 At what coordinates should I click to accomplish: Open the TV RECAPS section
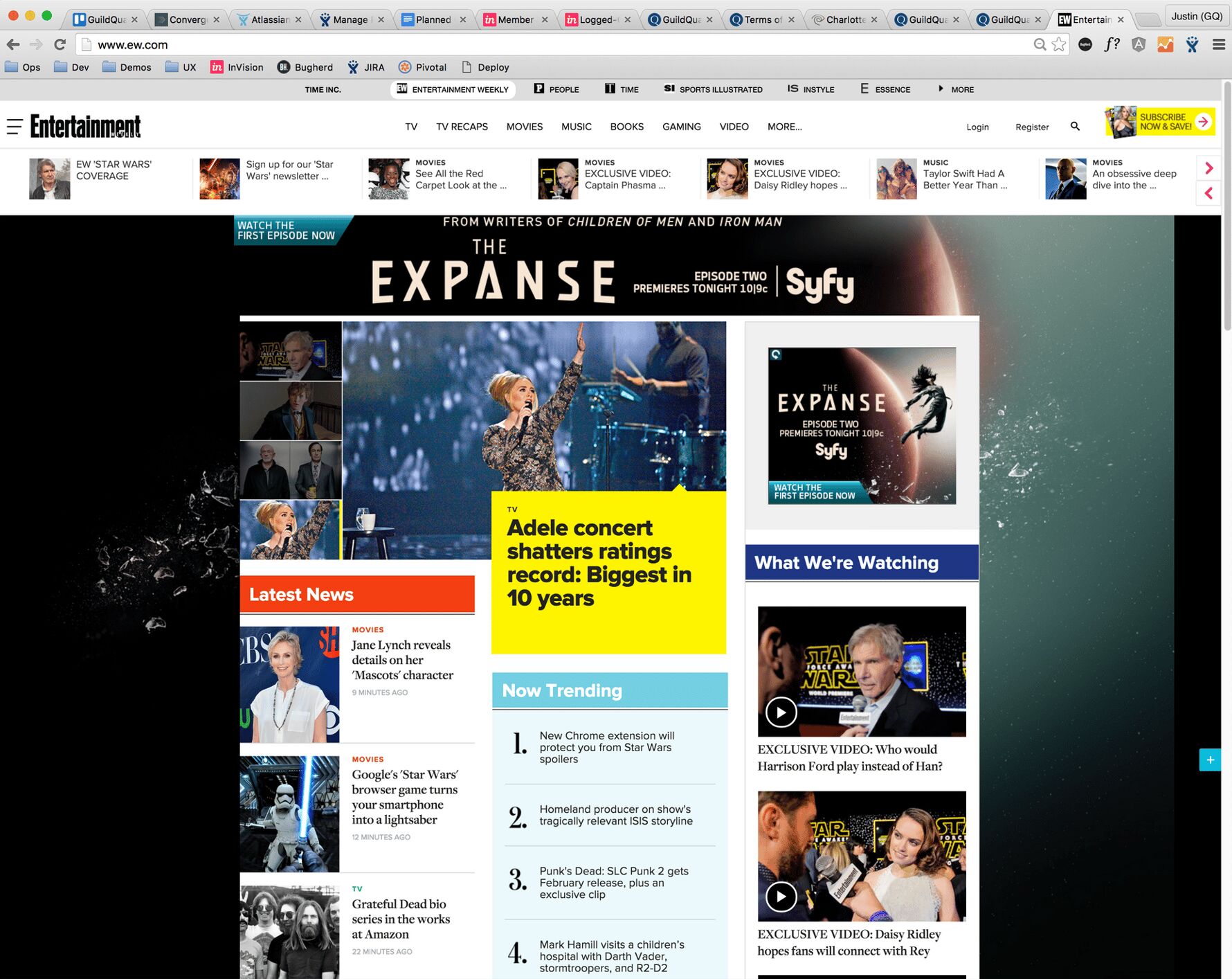coord(462,127)
